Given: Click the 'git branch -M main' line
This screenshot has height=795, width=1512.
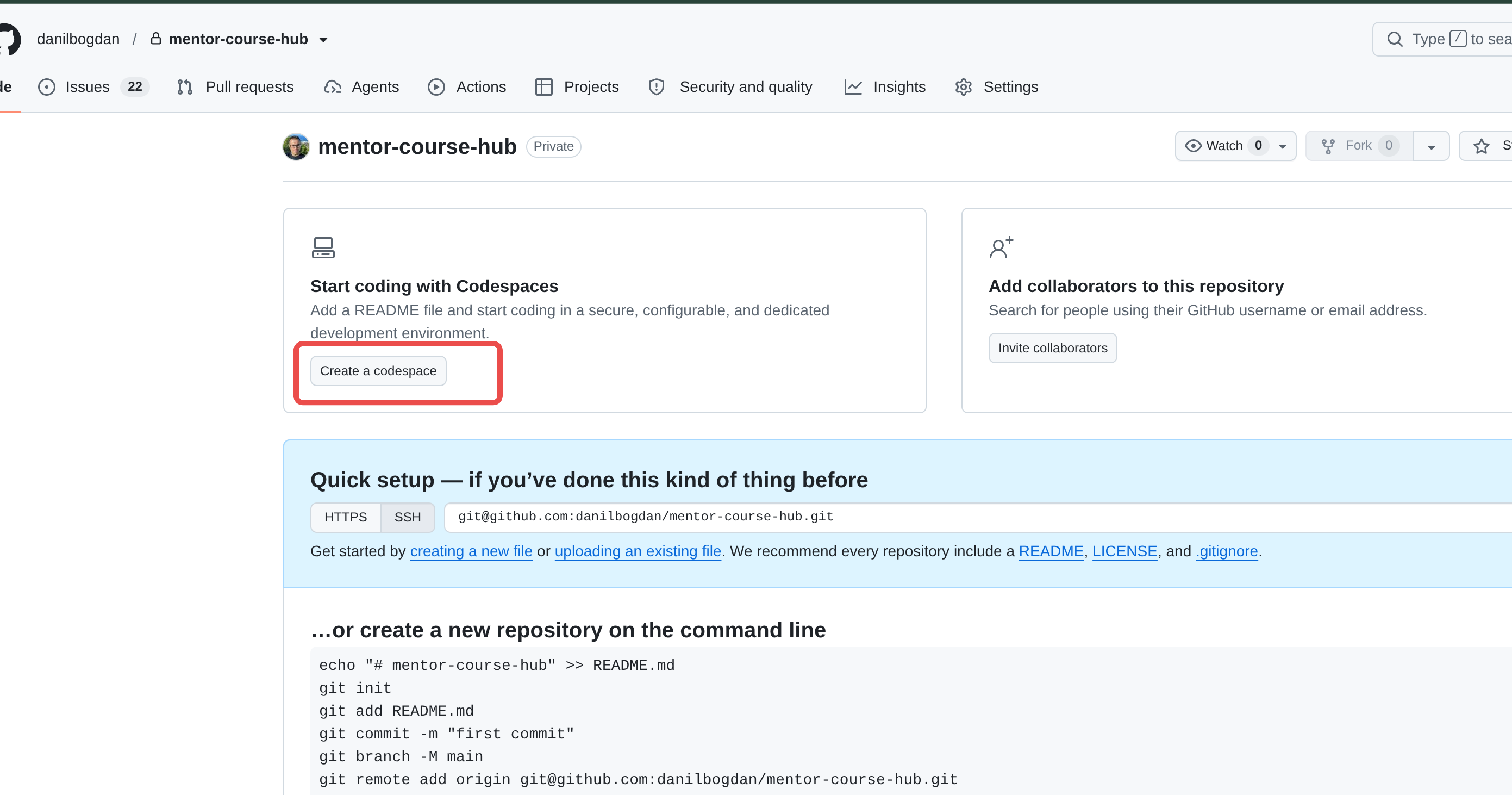Looking at the screenshot, I should pos(401,757).
